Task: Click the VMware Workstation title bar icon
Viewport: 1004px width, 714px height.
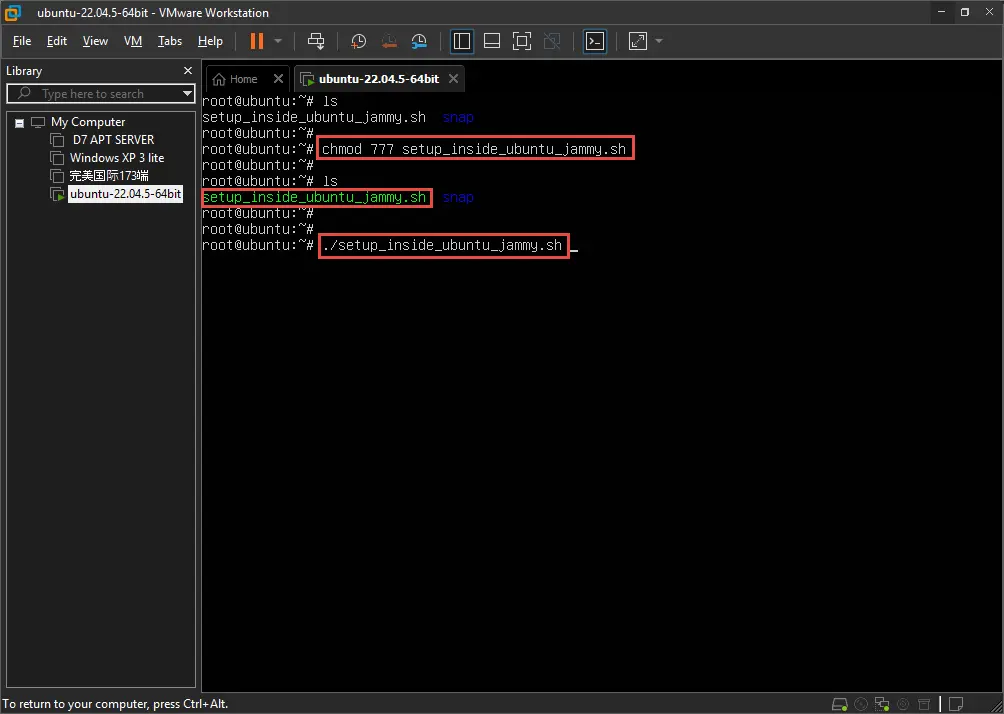Action: point(13,12)
